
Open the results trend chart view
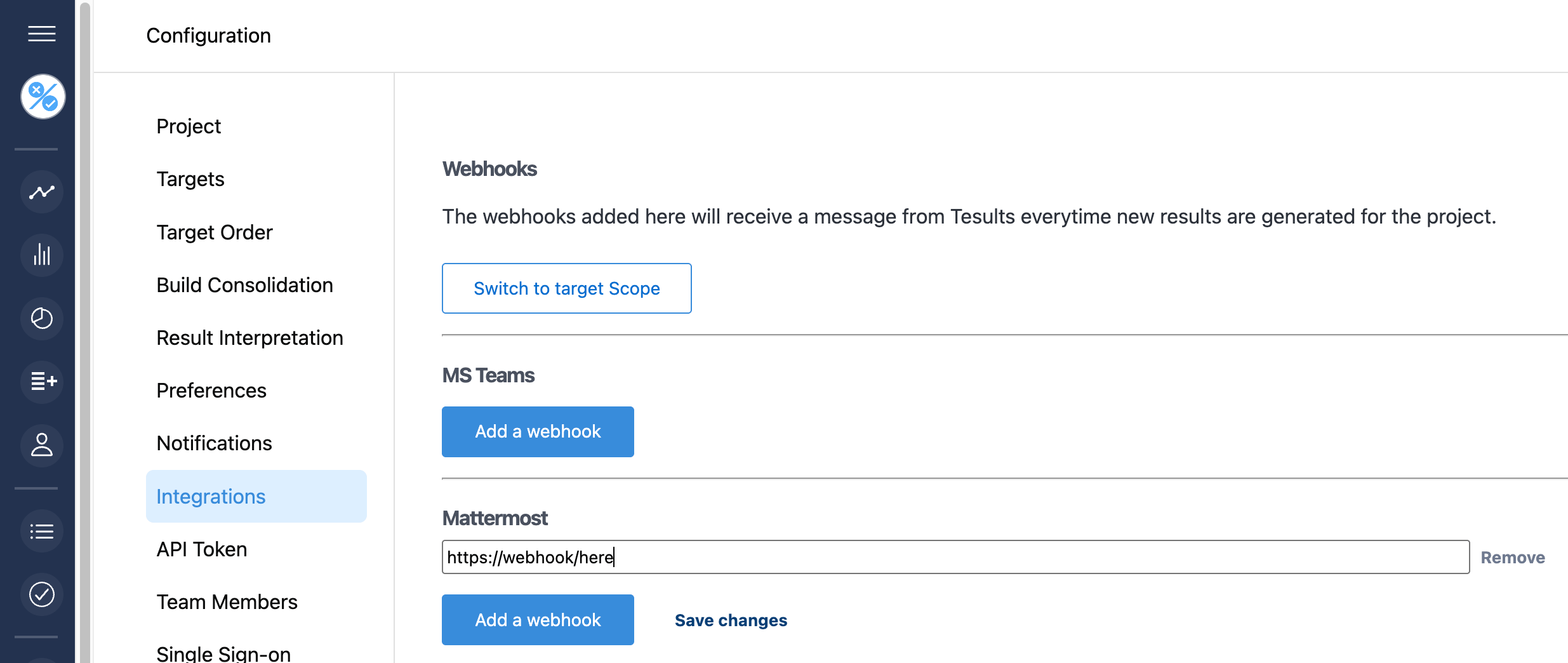(41, 192)
